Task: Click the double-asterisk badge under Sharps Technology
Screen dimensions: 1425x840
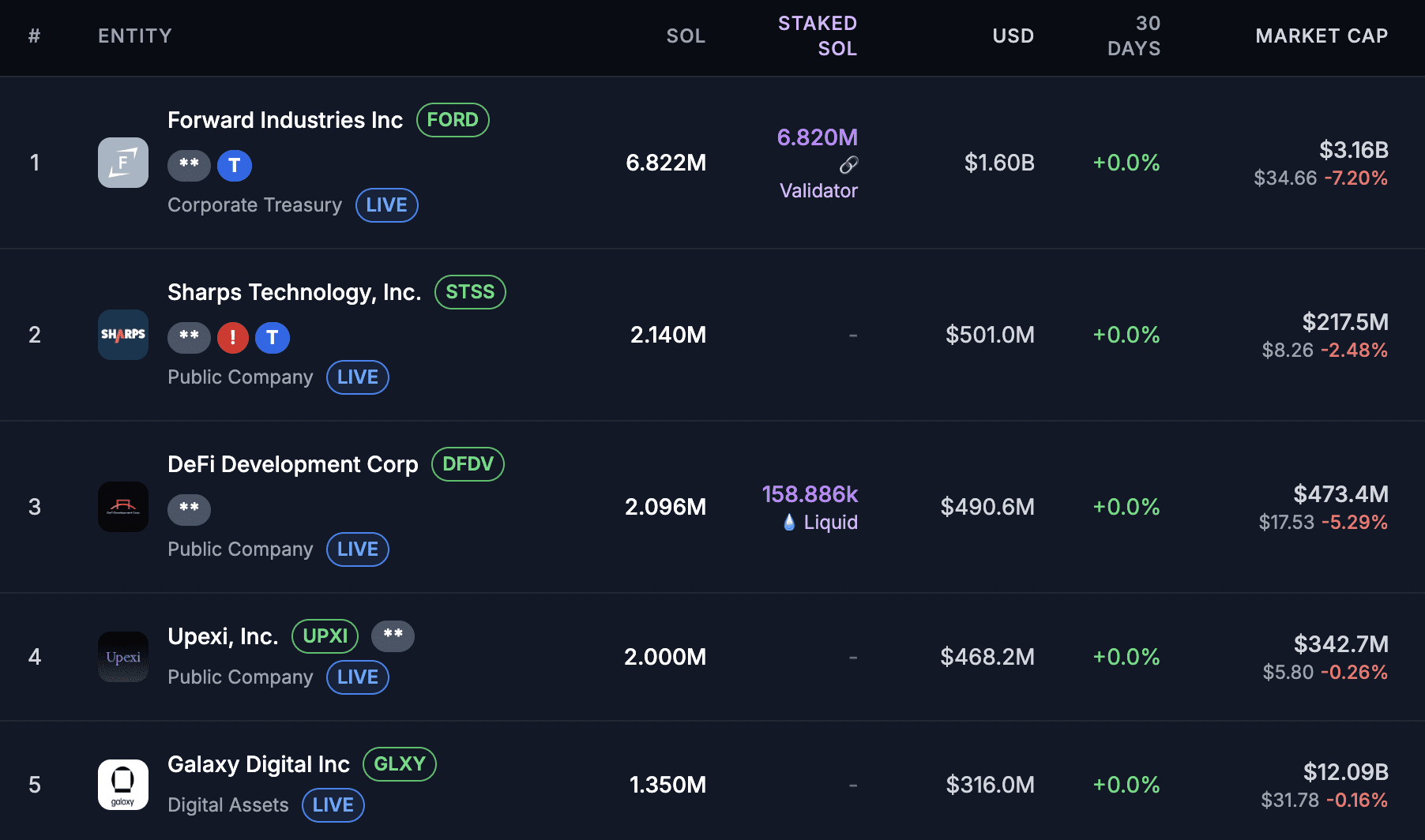Action: click(x=189, y=338)
